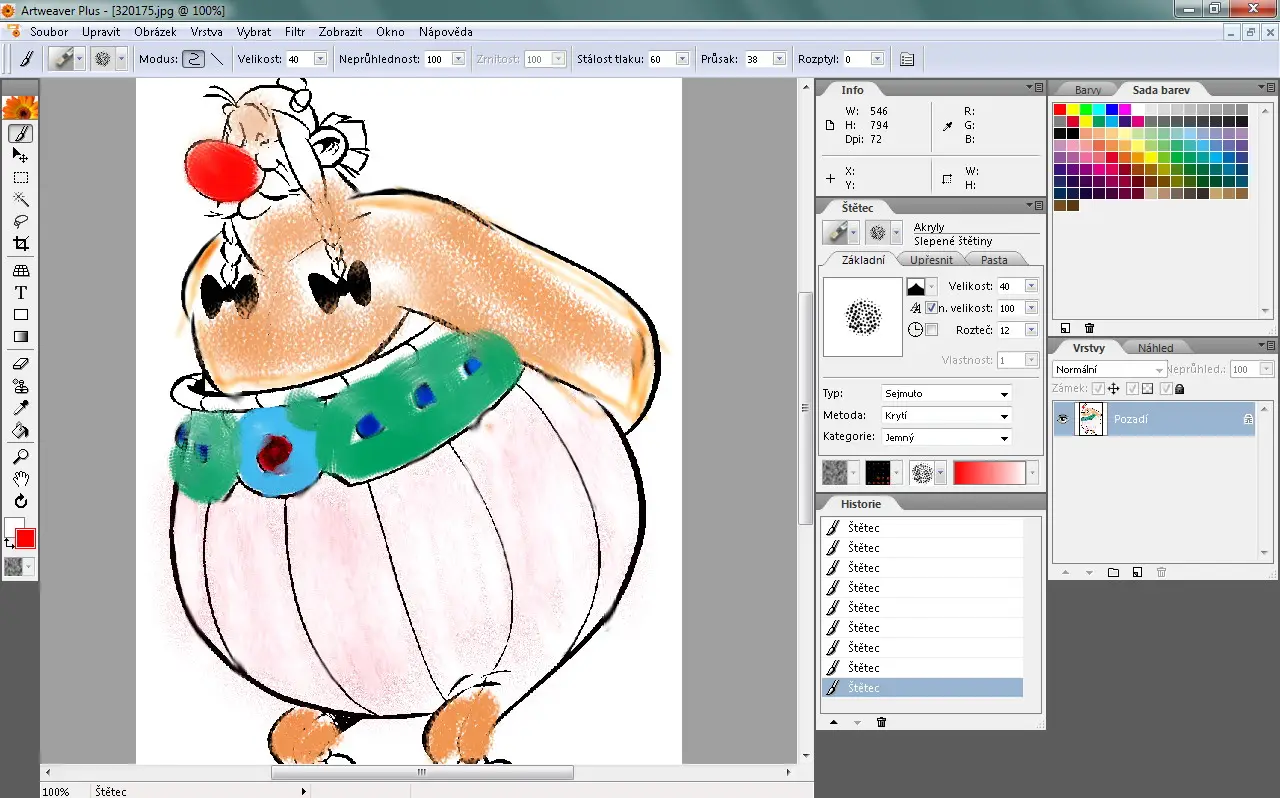Switch to the Pasta brush tab

994,260
